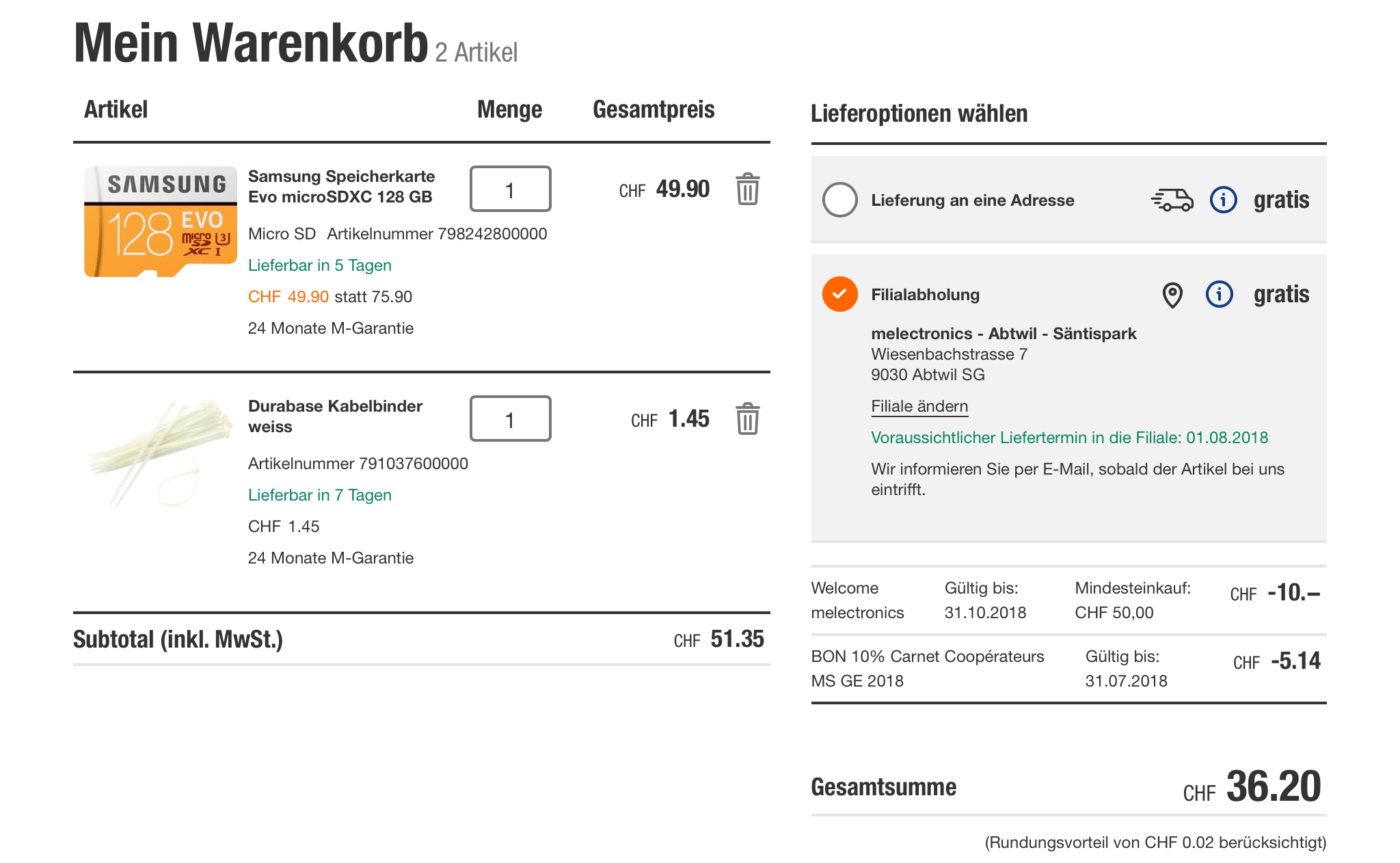Click the Filialabholung label text
Viewport: 1400px width, 863px height.
[x=925, y=295]
